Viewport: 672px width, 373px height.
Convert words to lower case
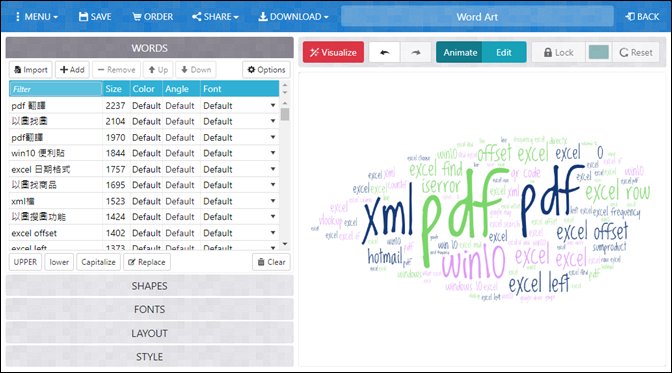(59, 262)
